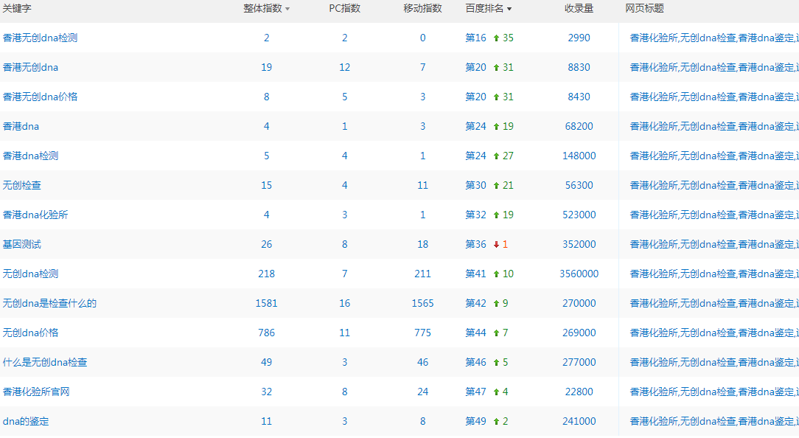799x438 pixels.
Task: Open page title link in 香港无创dna检测 row
Action: [x=714, y=38]
